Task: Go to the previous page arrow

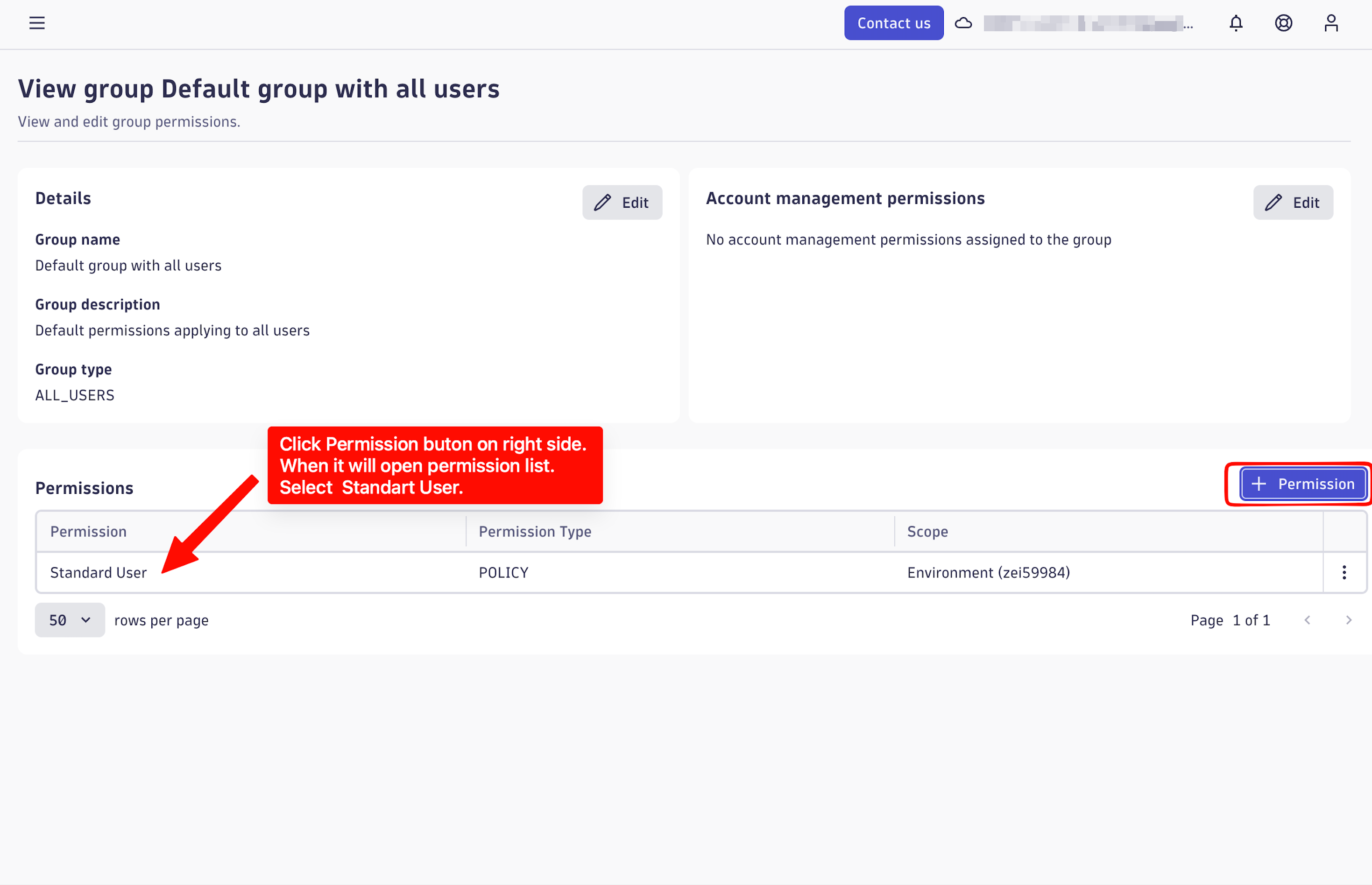Action: click(x=1307, y=620)
